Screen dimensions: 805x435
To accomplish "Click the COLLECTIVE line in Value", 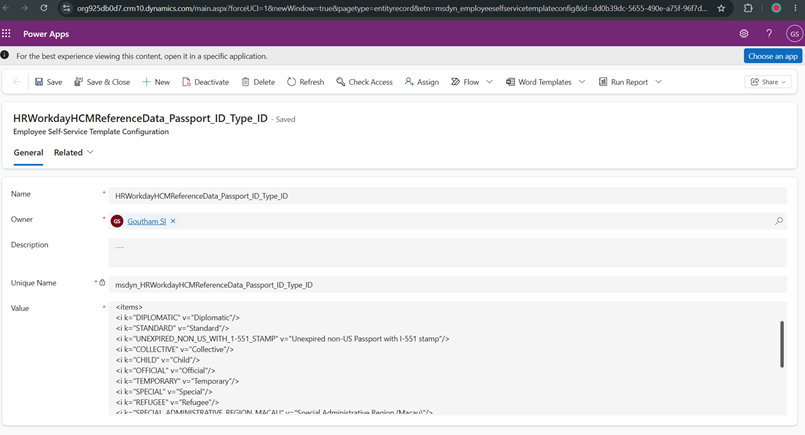I will pos(175,349).
